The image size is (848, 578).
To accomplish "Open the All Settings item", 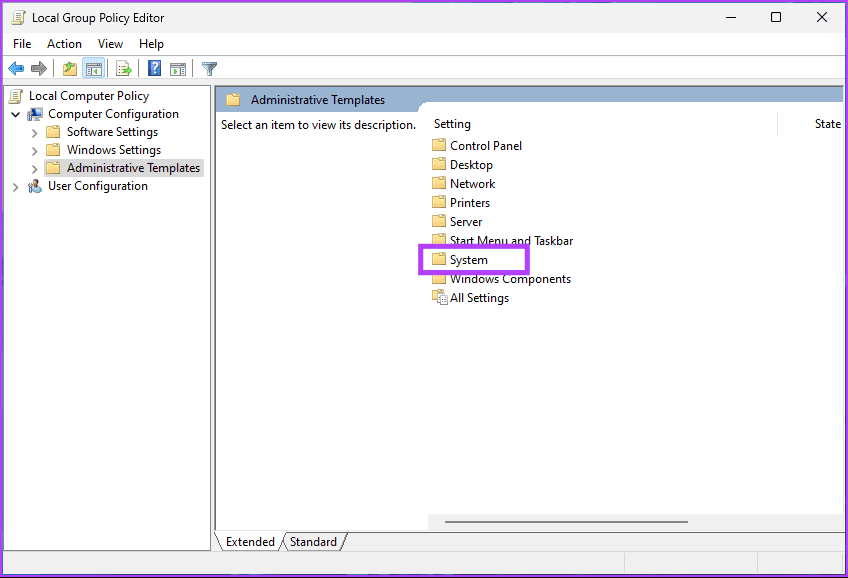I will click(x=478, y=297).
